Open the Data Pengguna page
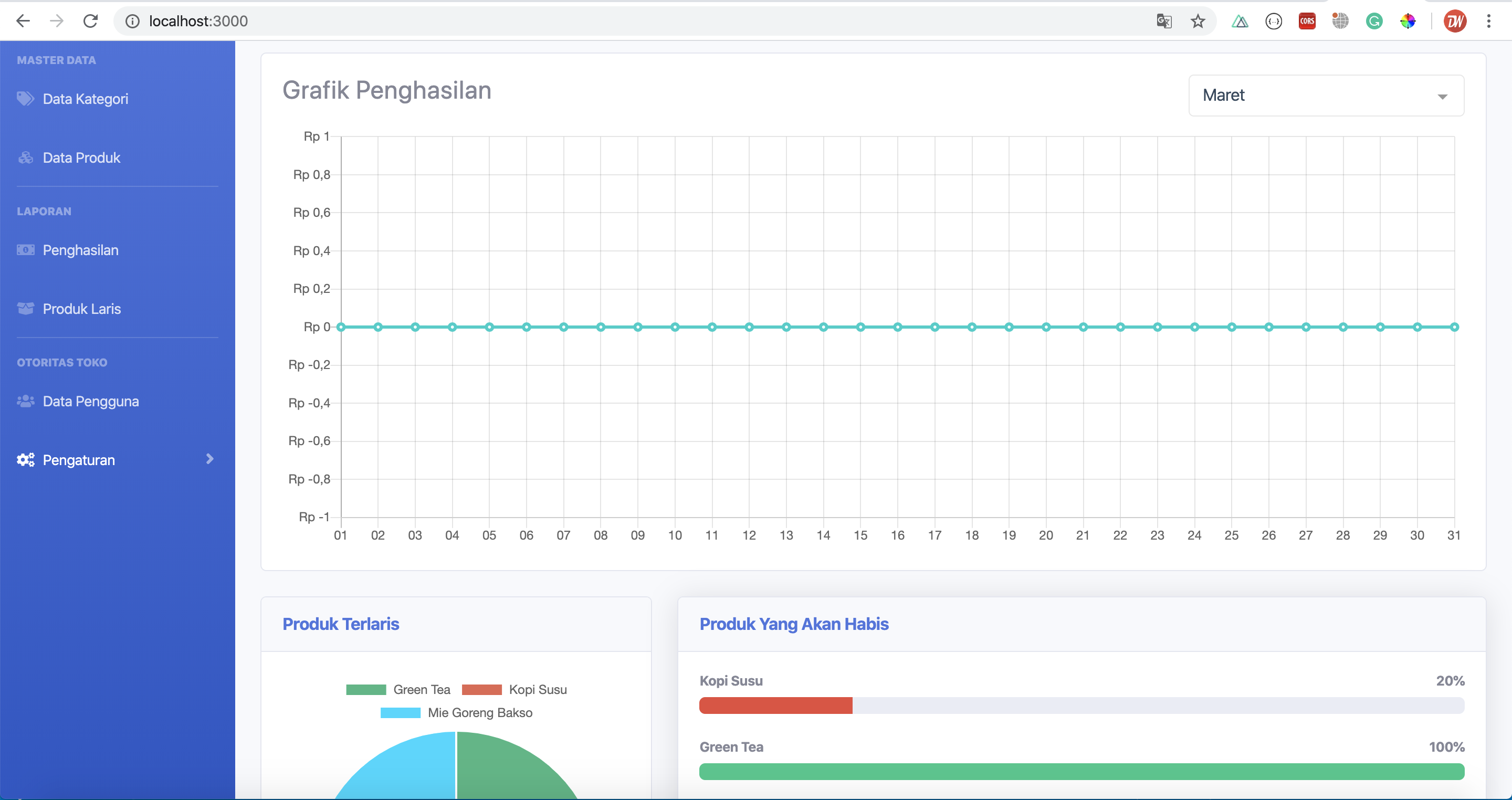 [91, 402]
